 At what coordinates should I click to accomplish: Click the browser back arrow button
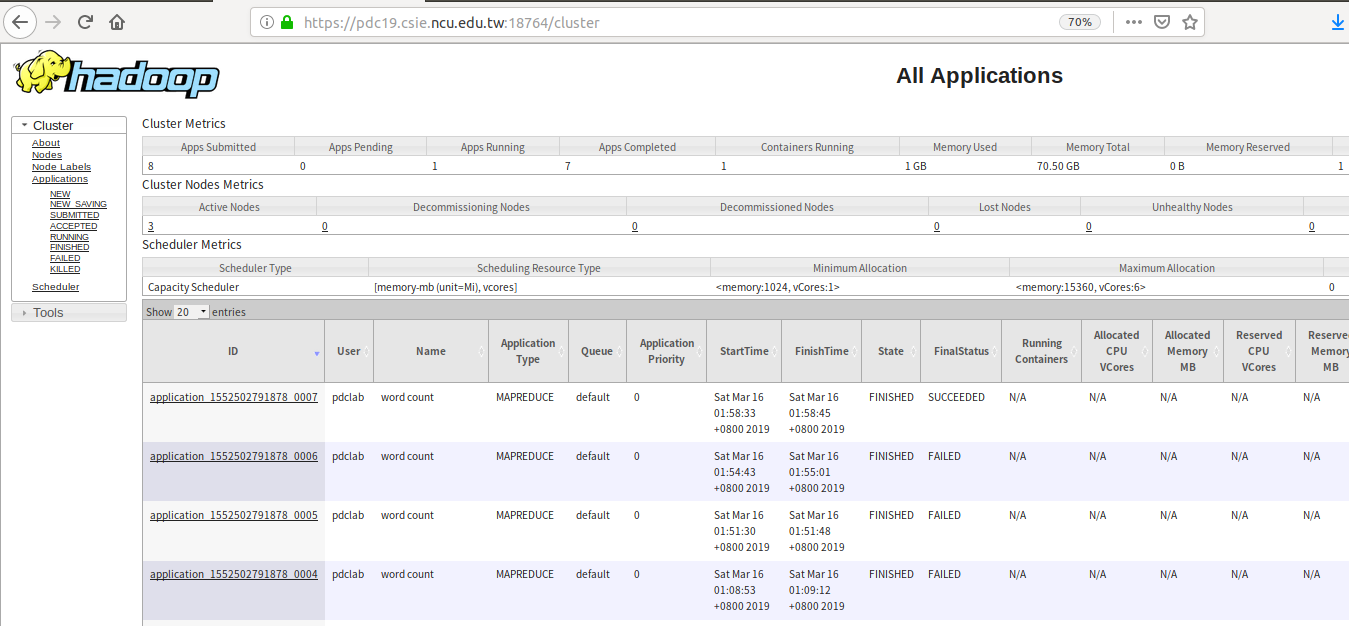click(20, 22)
